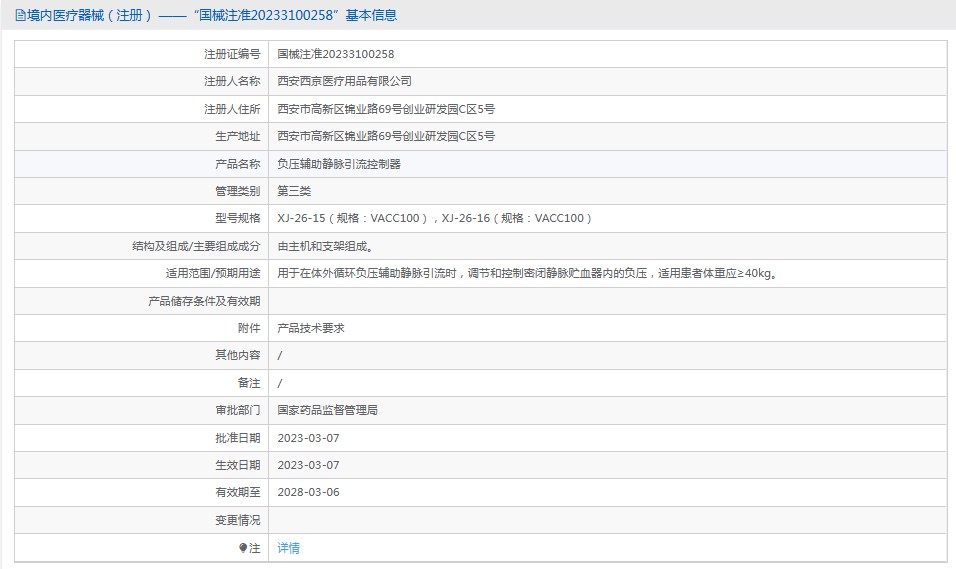This screenshot has height=569, width=956.
Task: Click the 批准日期 value 2023-03-07
Action: point(308,438)
